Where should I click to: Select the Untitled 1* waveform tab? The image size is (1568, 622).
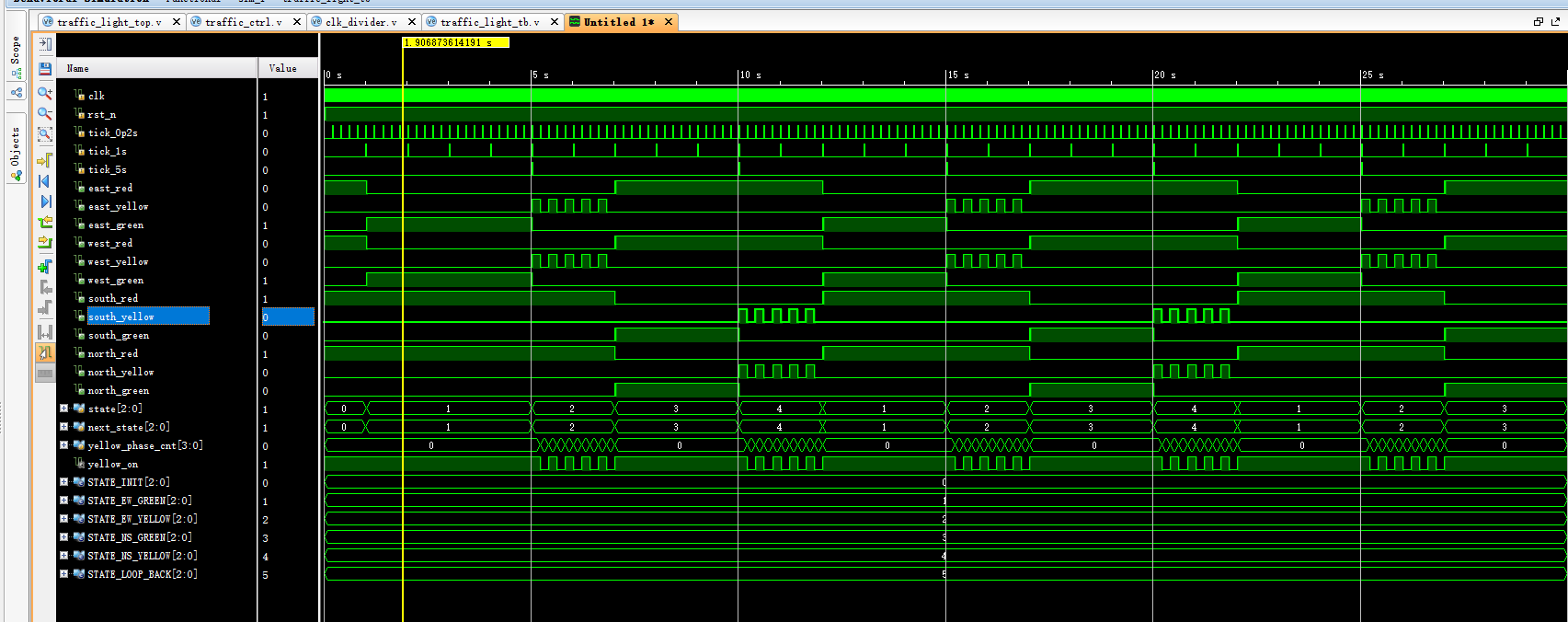click(619, 22)
